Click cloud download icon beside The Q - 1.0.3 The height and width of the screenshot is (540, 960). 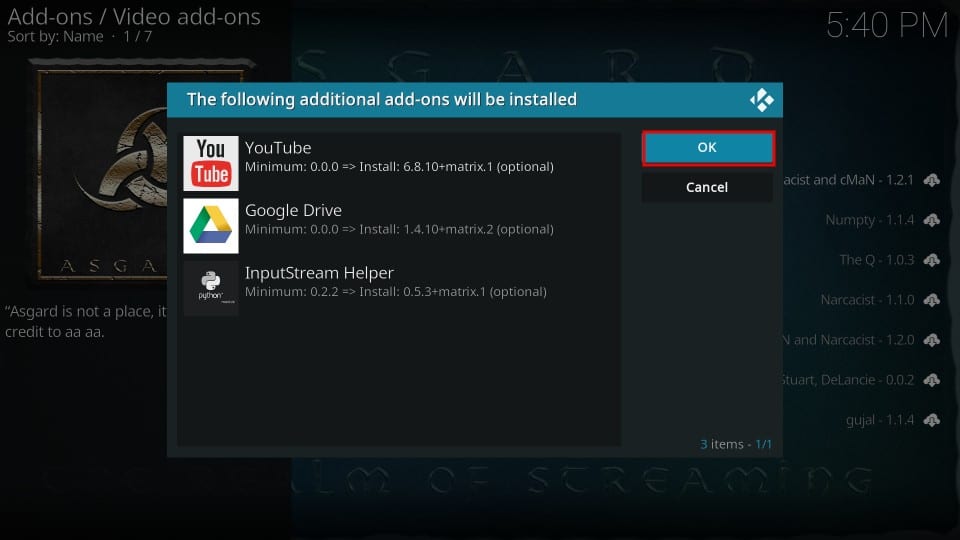coord(932,260)
